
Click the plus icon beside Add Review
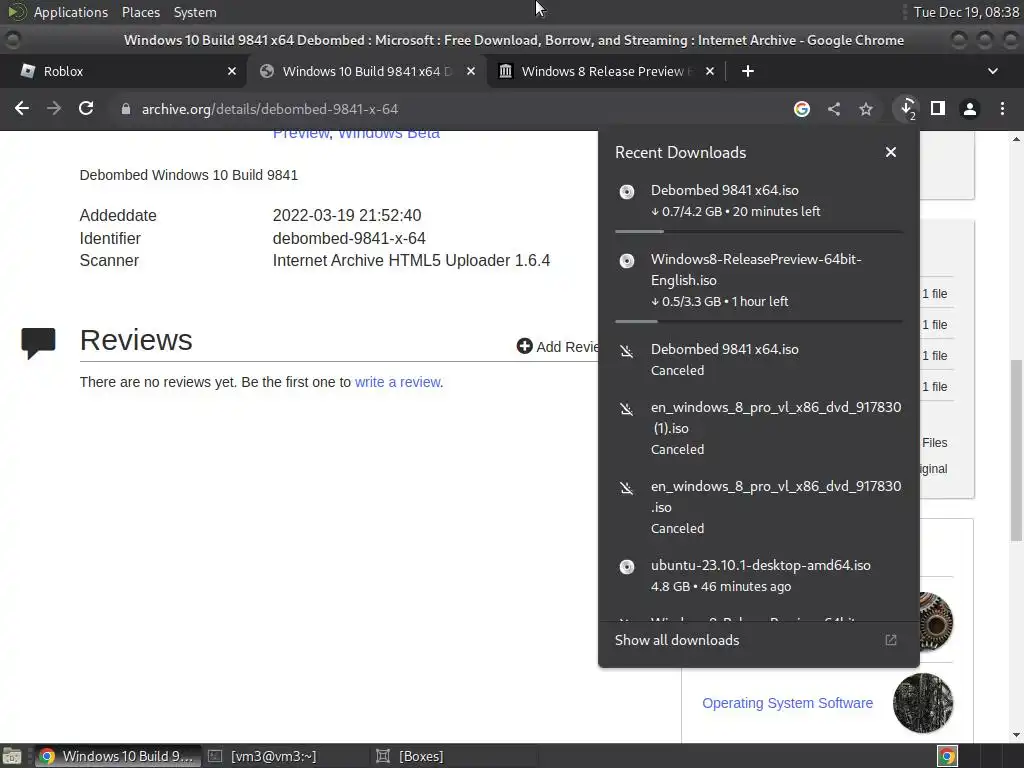click(524, 346)
